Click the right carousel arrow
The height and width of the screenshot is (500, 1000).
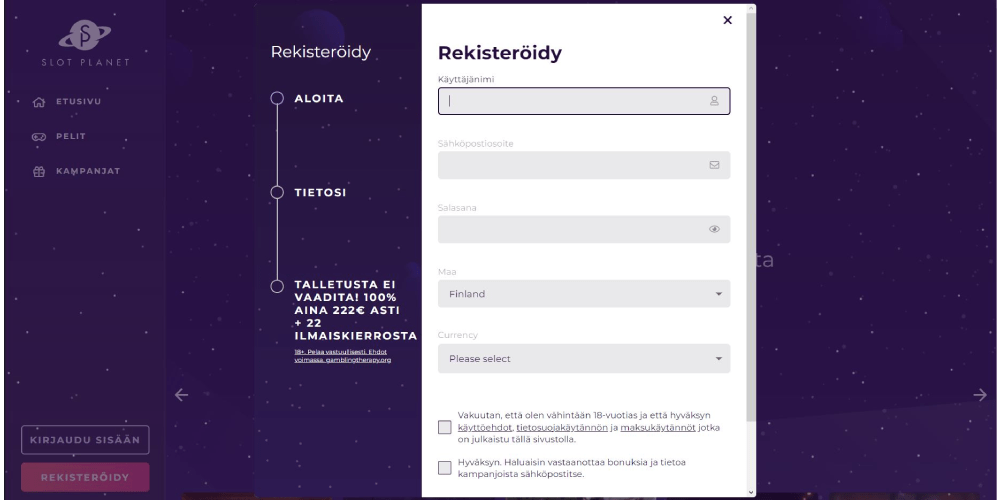coord(981,395)
